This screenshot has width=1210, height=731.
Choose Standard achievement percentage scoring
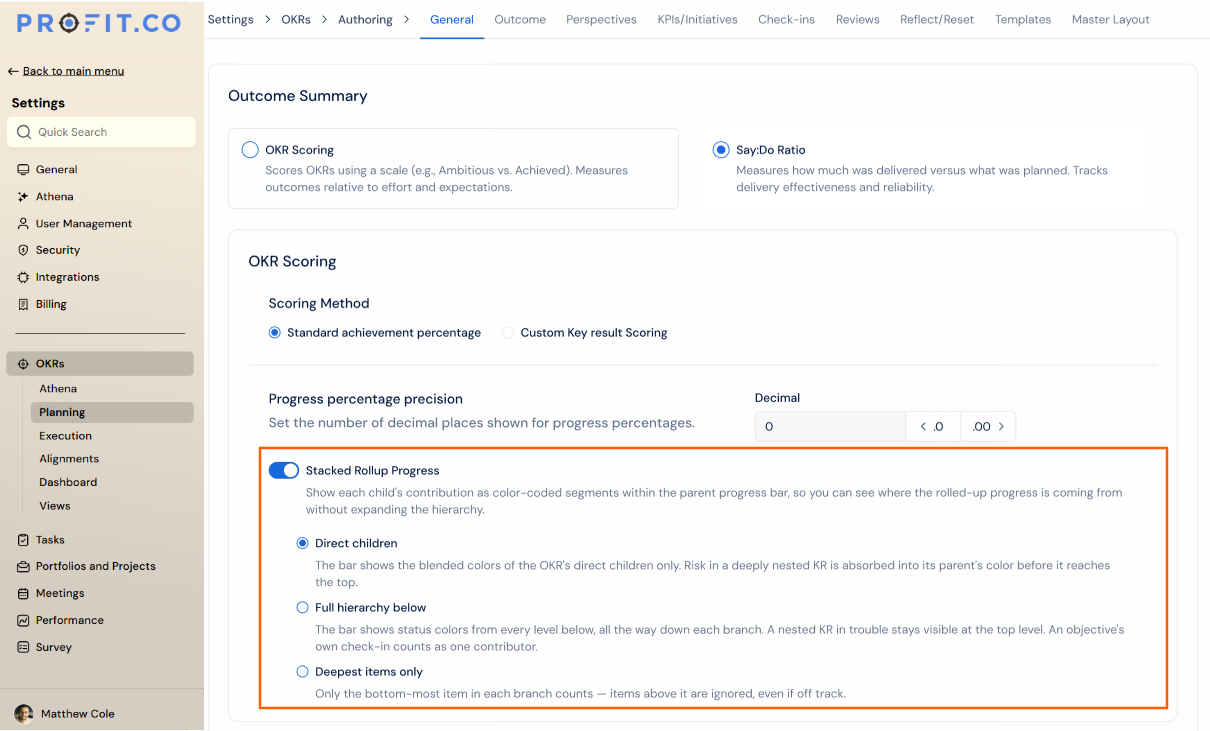(x=275, y=333)
